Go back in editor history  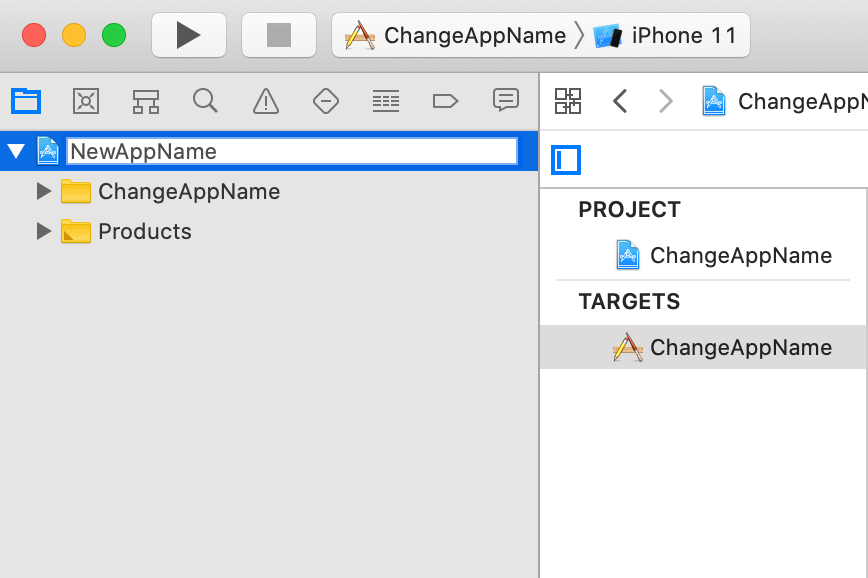pyautogui.click(x=620, y=101)
